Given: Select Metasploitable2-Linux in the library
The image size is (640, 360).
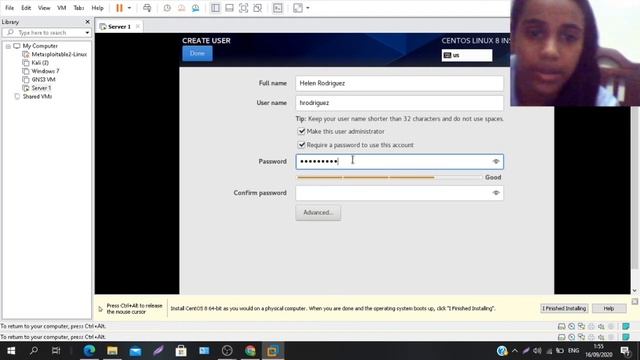Looking at the screenshot, I should tap(59, 54).
